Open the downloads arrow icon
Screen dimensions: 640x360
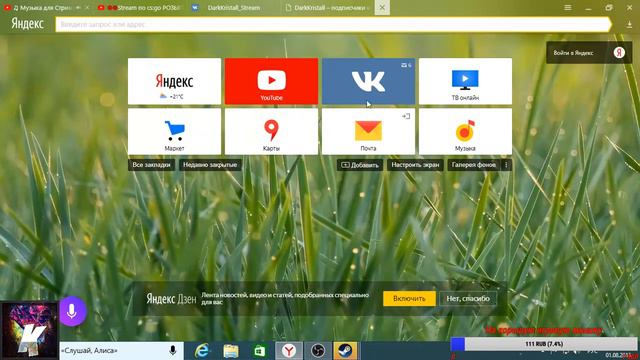pyautogui.click(x=629, y=25)
